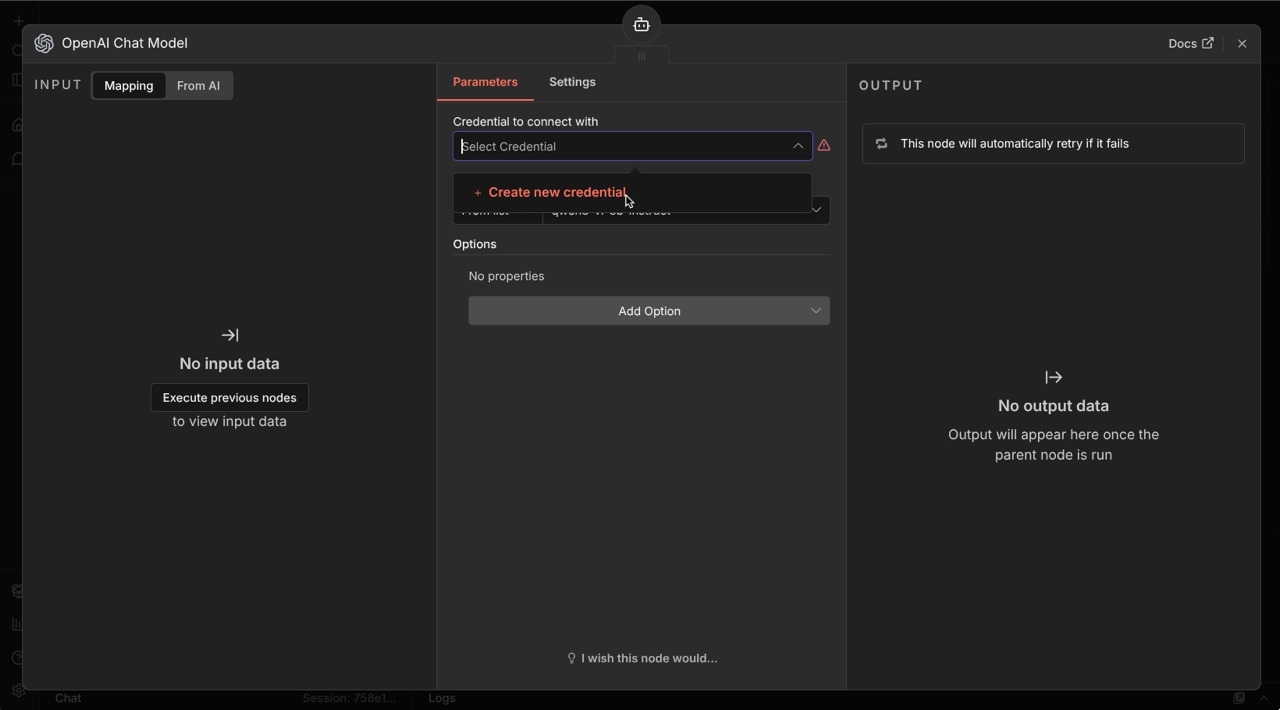
Task: Open the Chat tab at the bottom
Action: (x=68, y=698)
